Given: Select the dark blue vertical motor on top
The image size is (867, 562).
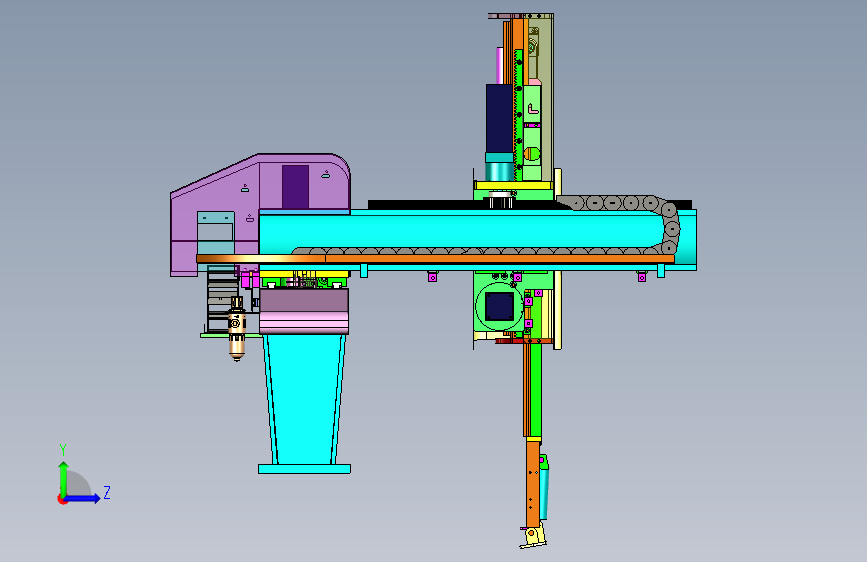Looking at the screenshot, I should coord(499,117).
